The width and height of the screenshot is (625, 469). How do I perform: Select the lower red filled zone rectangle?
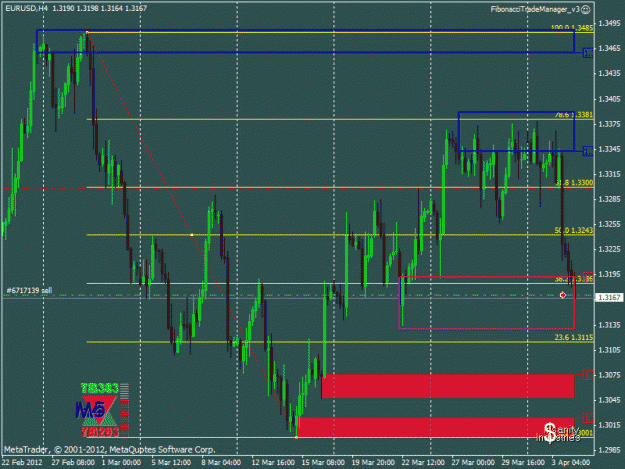tap(435, 427)
